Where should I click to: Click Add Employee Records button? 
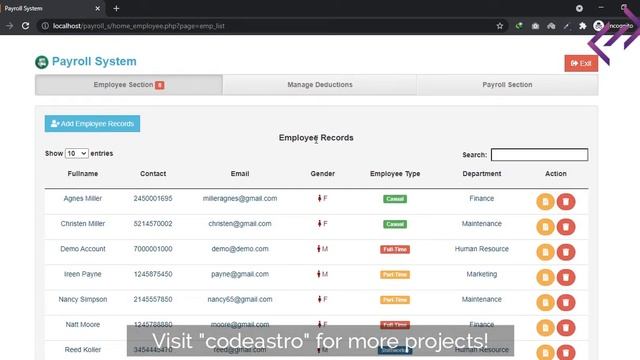click(92, 124)
